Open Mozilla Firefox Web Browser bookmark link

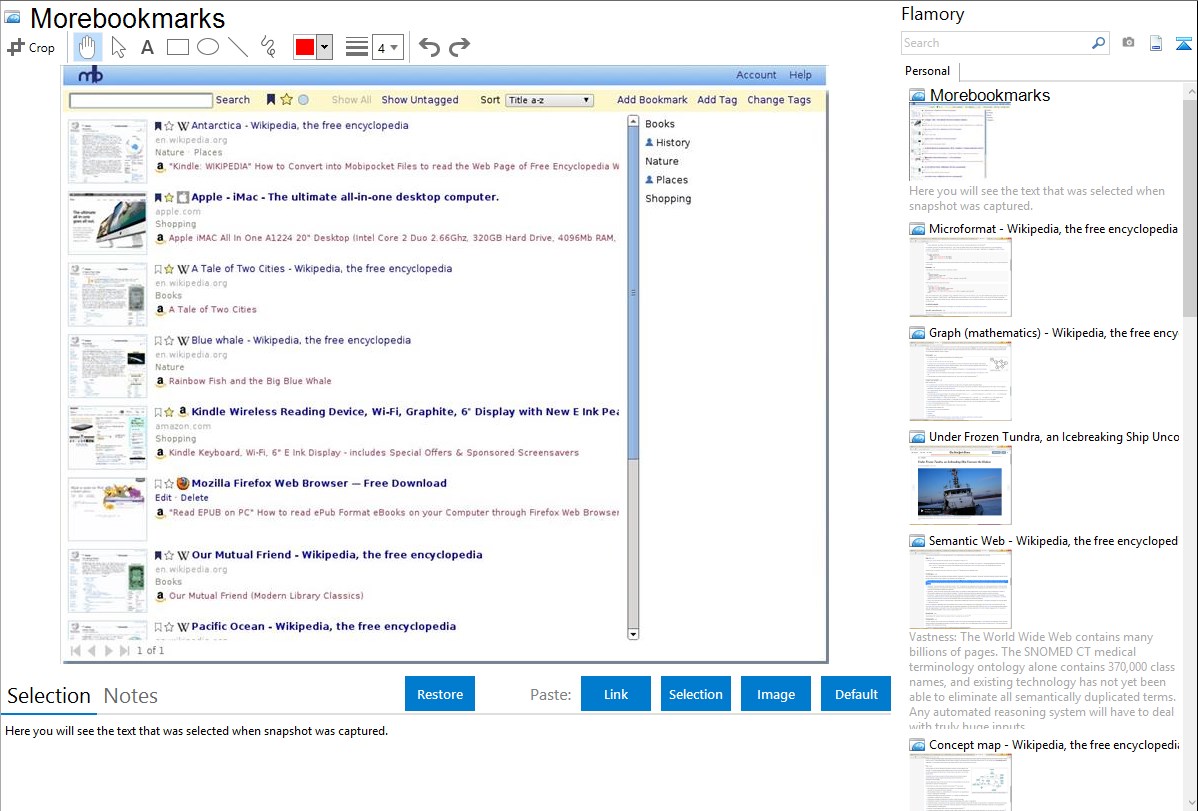[319, 483]
